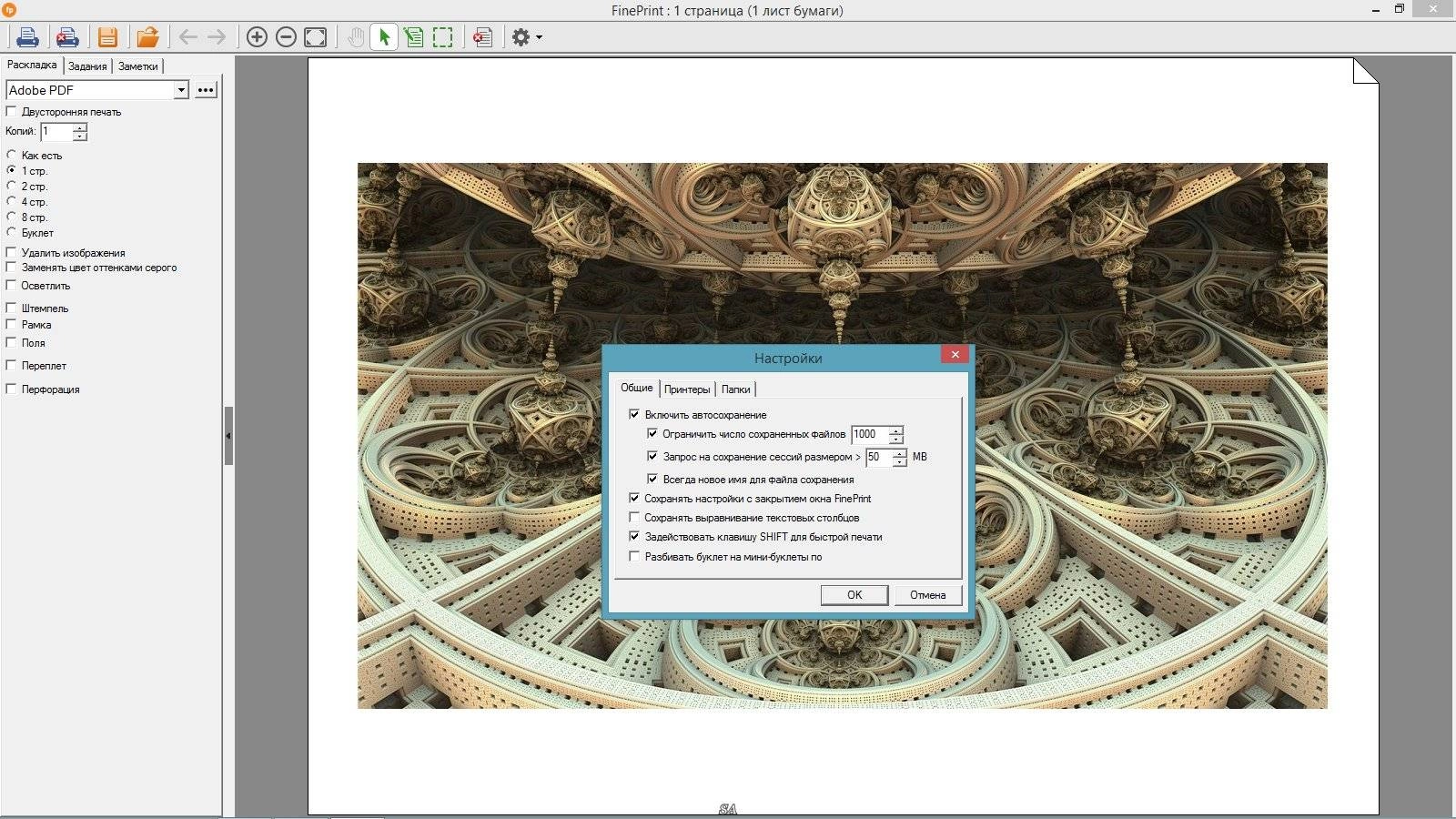The height and width of the screenshot is (819, 1456).
Task: Enable the Переплет checkbox
Action: pyautogui.click(x=12, y=365)
